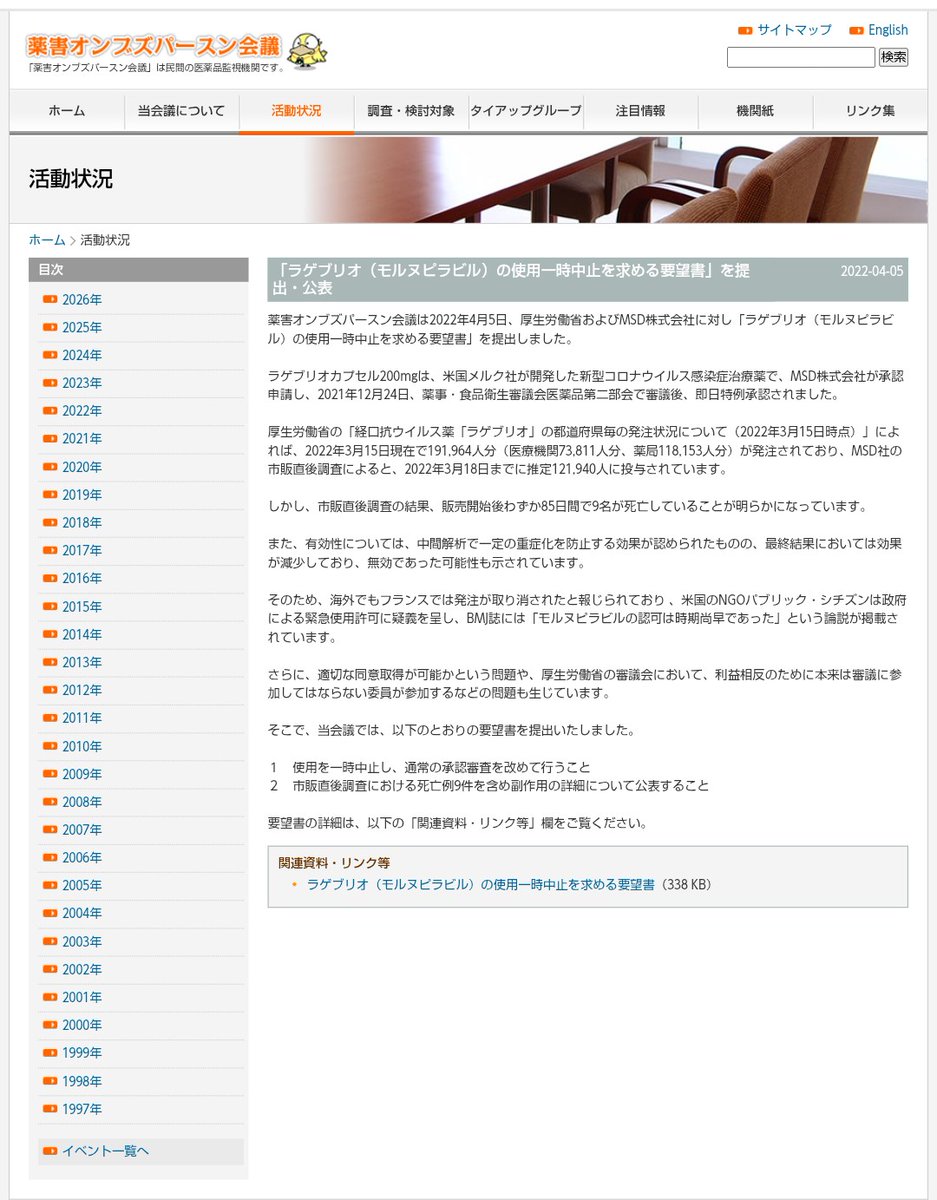Go to イベント一覧へ event list
The image size is (937, 1200).
pos(105,1151)
